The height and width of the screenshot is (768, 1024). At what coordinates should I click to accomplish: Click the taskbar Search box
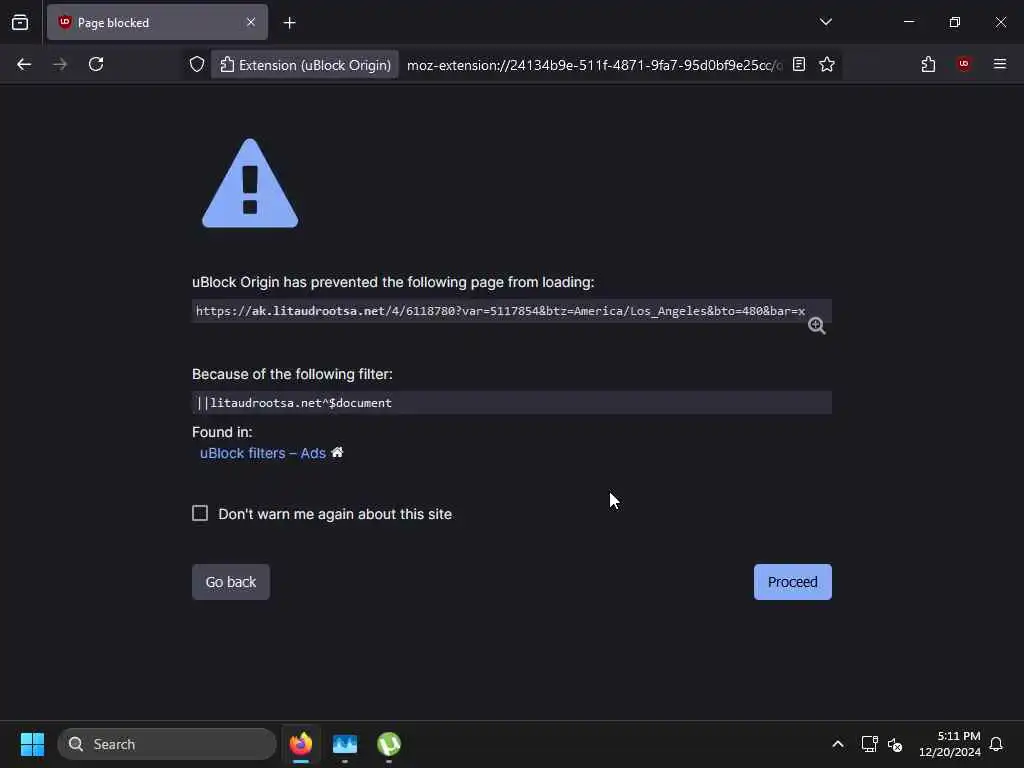(167, 744)
